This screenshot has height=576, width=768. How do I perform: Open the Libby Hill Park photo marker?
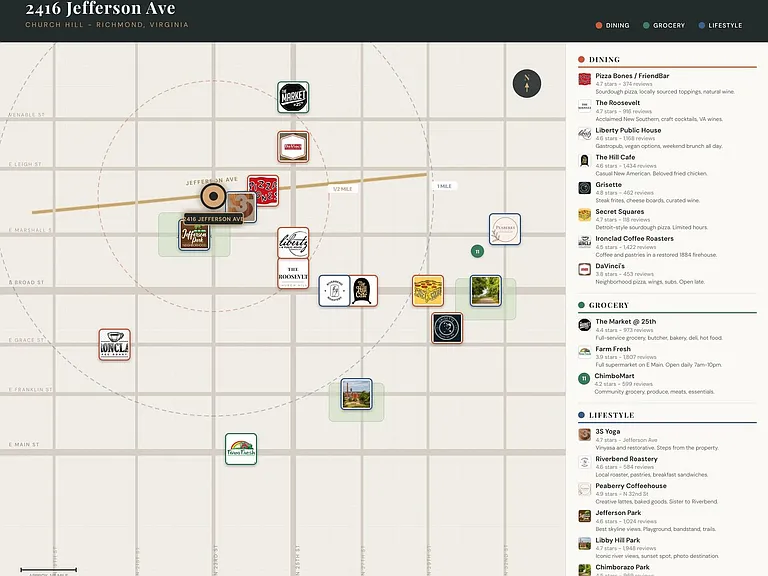click(x=356, y=394)
